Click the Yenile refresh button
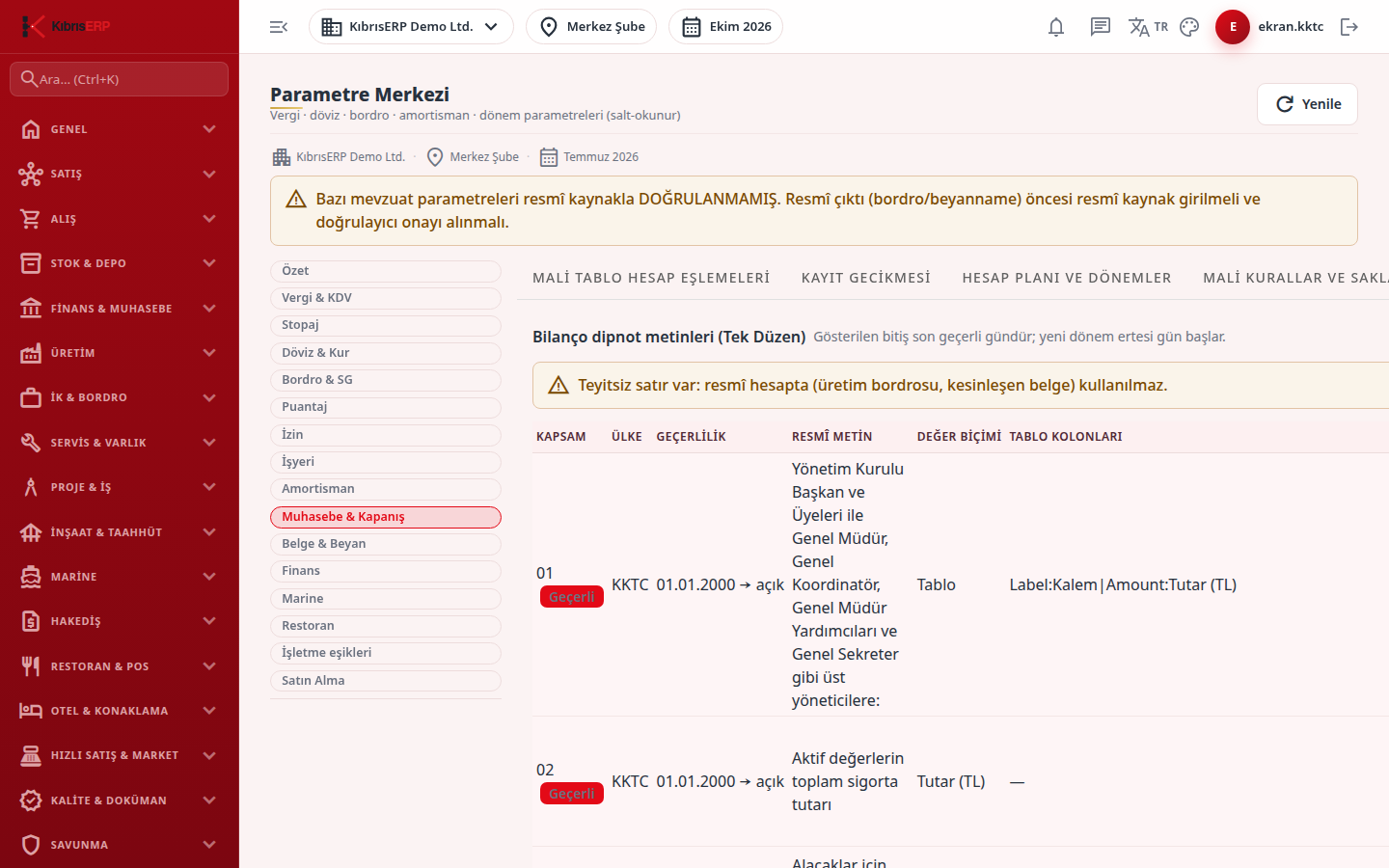 point(1307,104)
